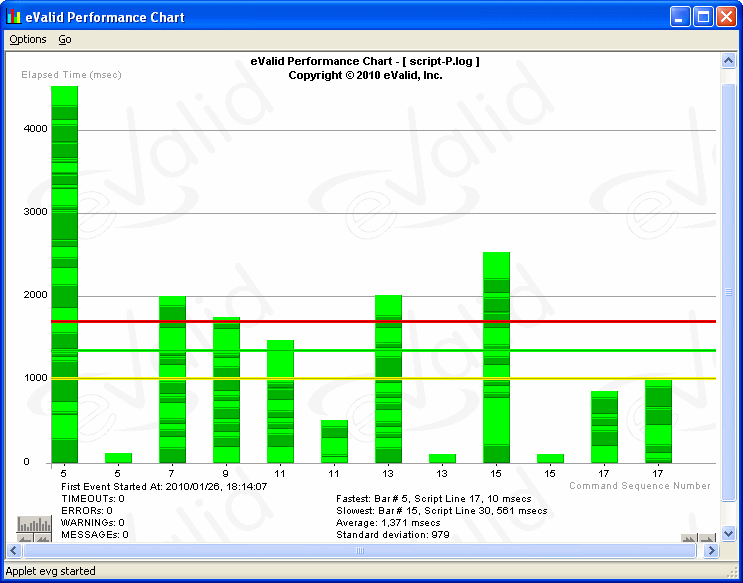Image resolution: width=743 pixels, height=583 pixels.
Task: Select the tall sequence 13 bar reaching 2000 msec
Action: [389, 379]
